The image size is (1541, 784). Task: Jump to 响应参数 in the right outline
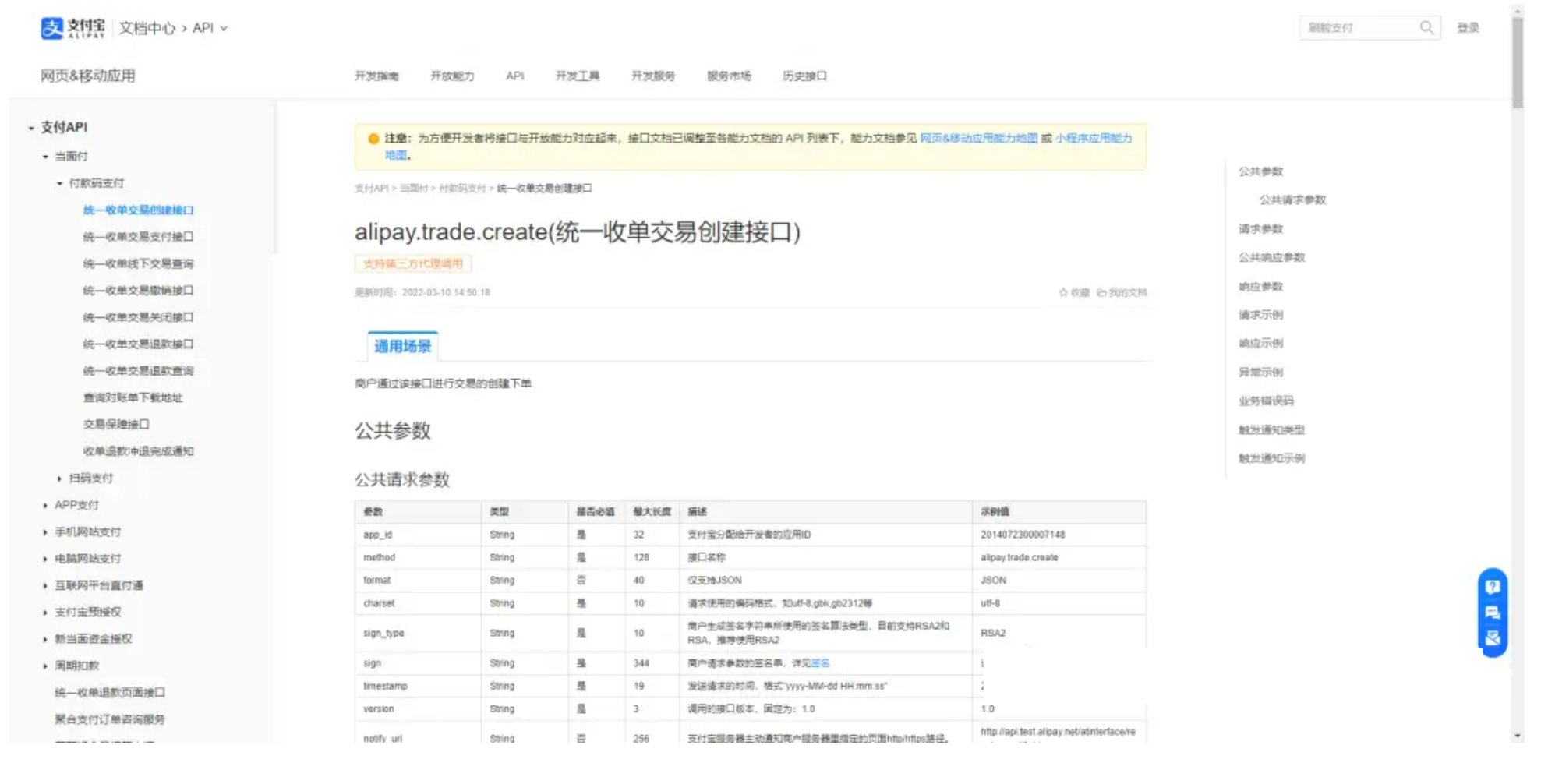coord(1260,287)
